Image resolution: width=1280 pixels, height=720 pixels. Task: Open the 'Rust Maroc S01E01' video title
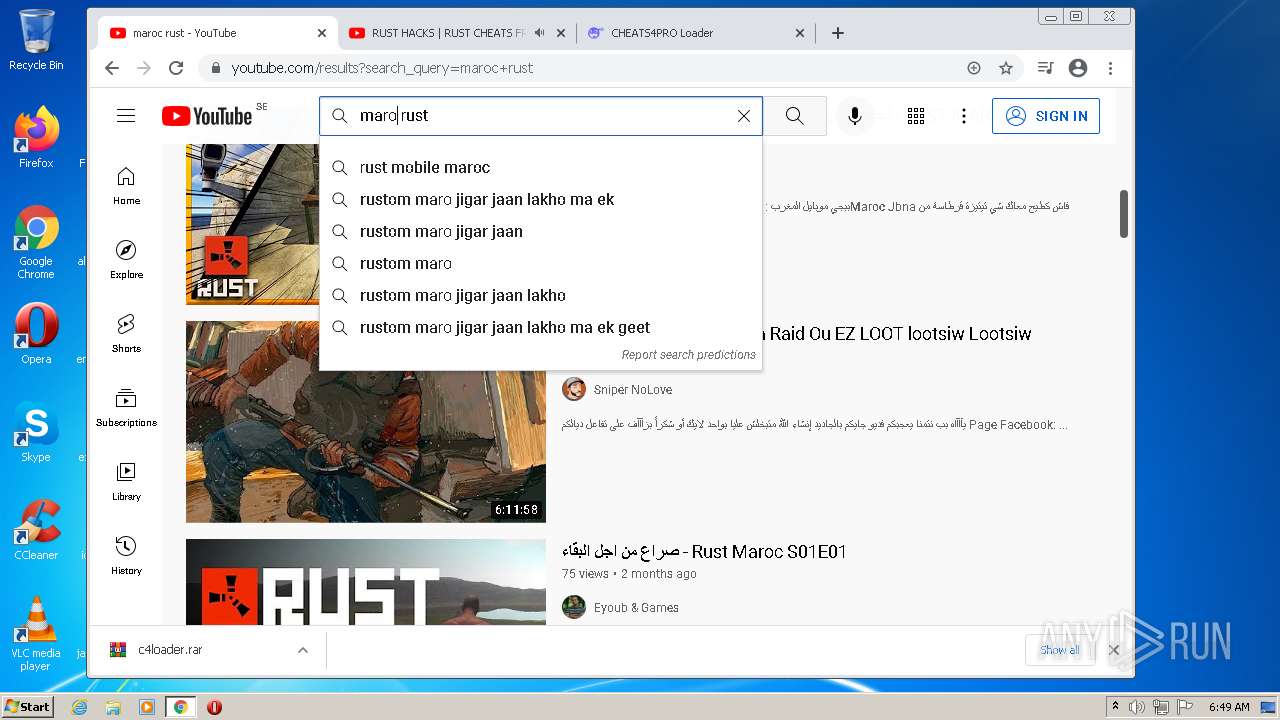tap(704, 552)
